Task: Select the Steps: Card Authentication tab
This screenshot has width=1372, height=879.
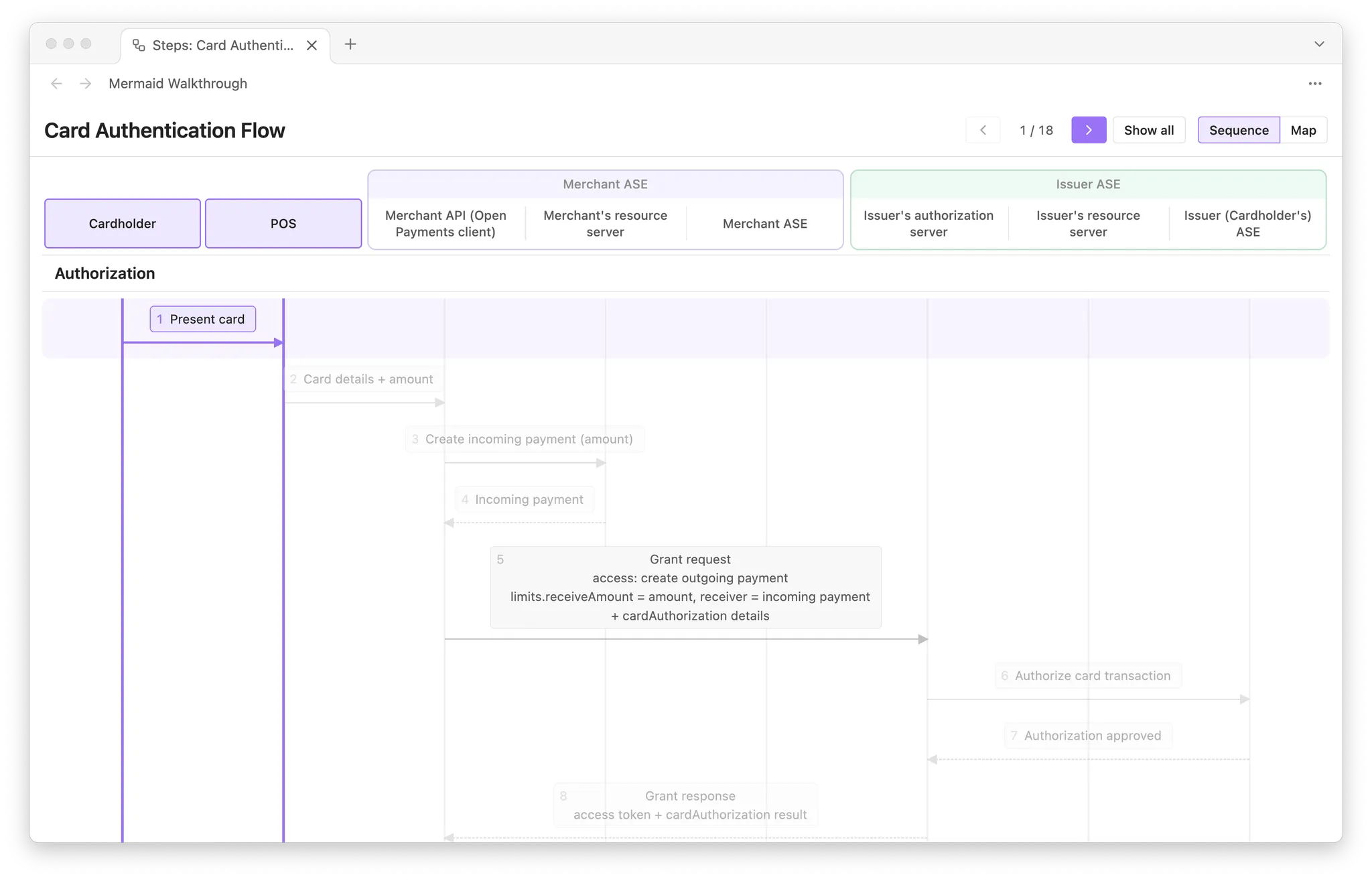Action: click(225, 46)
